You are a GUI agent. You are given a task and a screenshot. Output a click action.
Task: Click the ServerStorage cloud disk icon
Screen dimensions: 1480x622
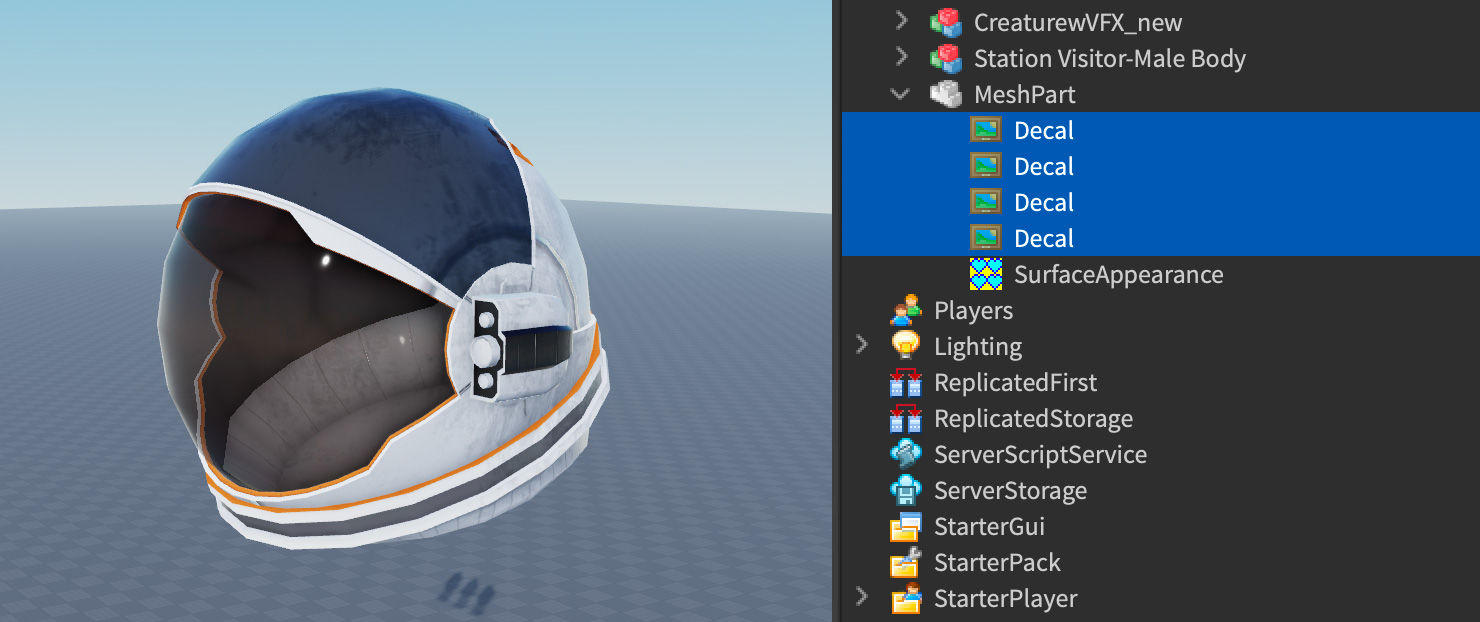coord(905,490)
